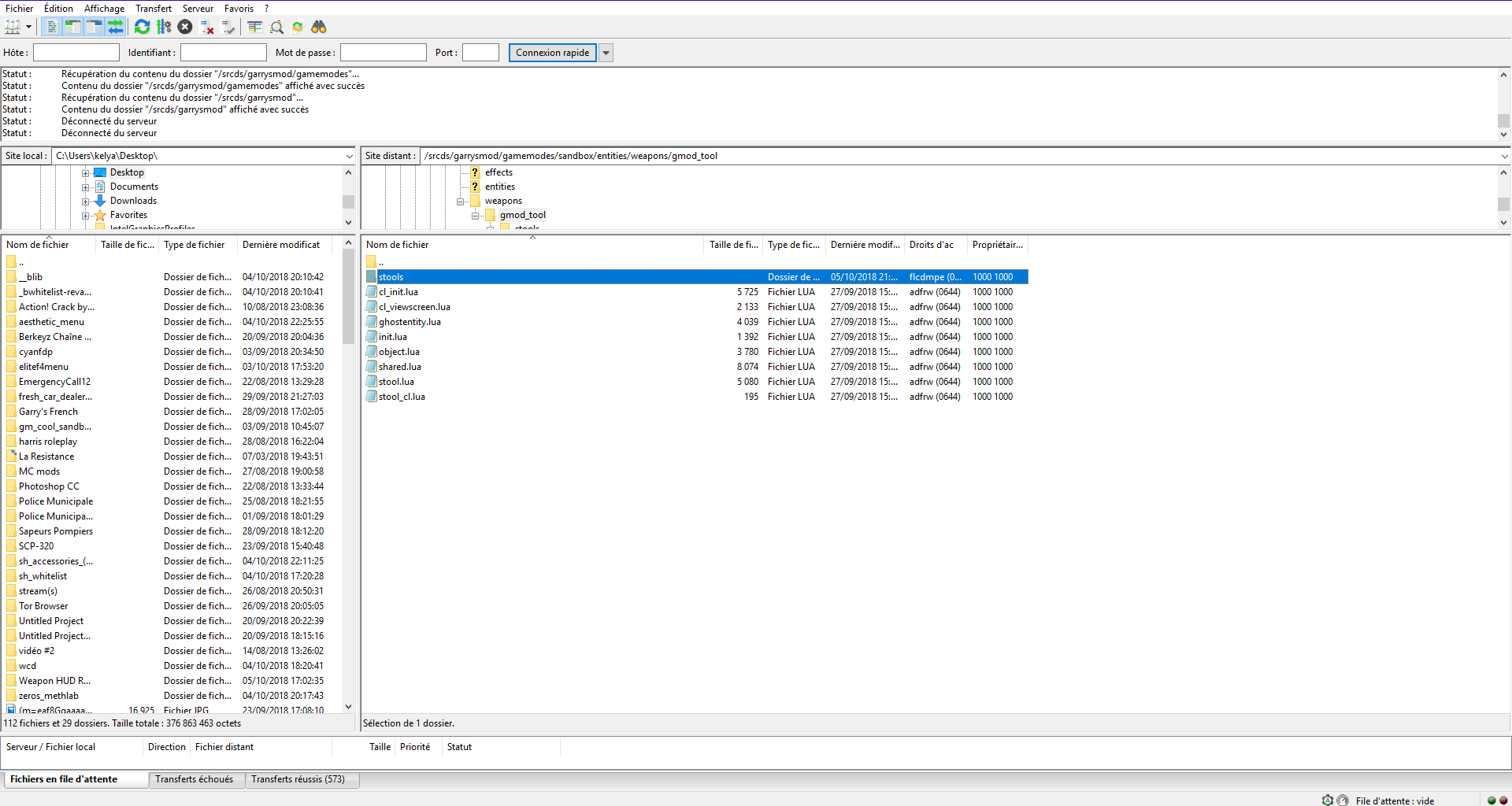
Task: Collapse weapons node in remote tree
Action: (x=460, y=201)
